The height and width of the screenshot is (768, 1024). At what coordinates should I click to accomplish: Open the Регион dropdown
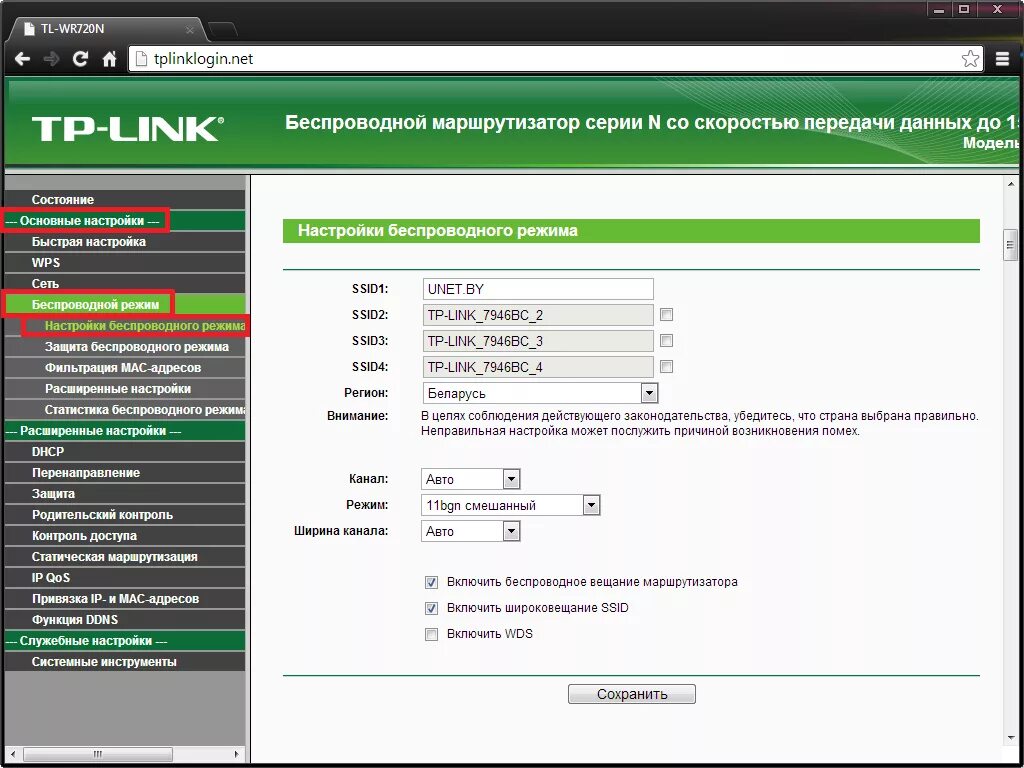coord(539,393)
